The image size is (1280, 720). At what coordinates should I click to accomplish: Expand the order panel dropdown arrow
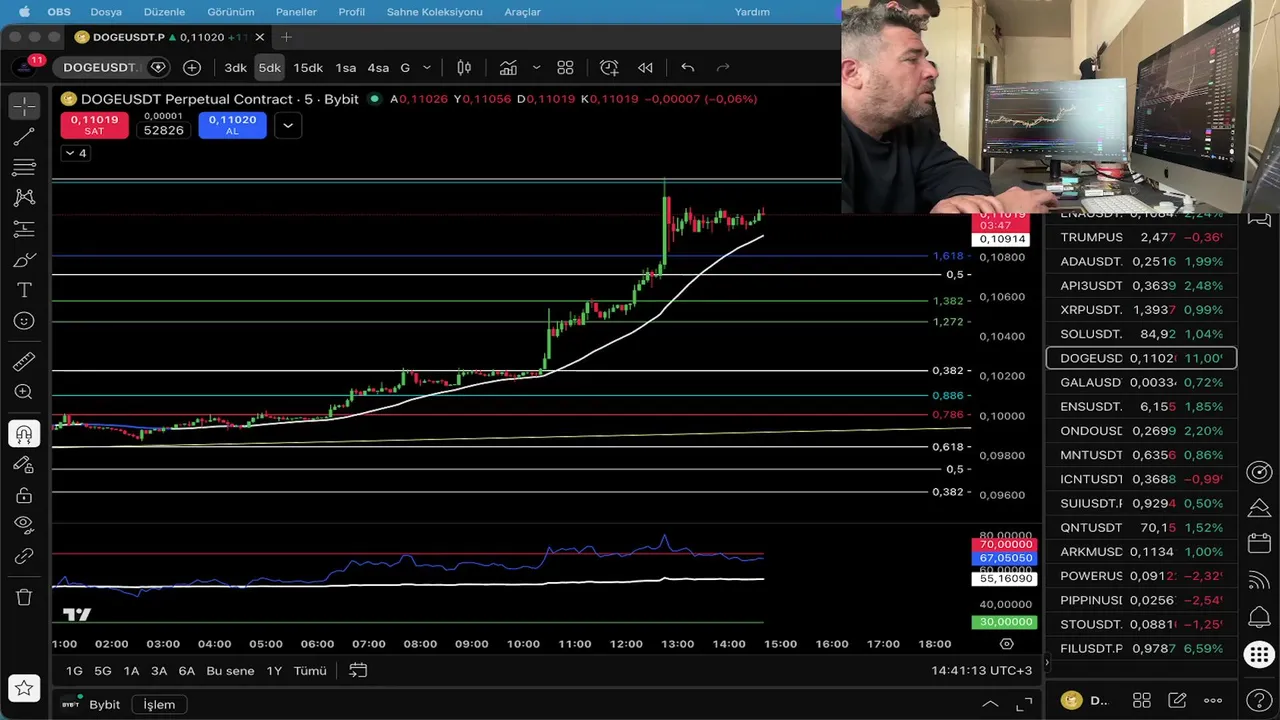coord(288,126)
